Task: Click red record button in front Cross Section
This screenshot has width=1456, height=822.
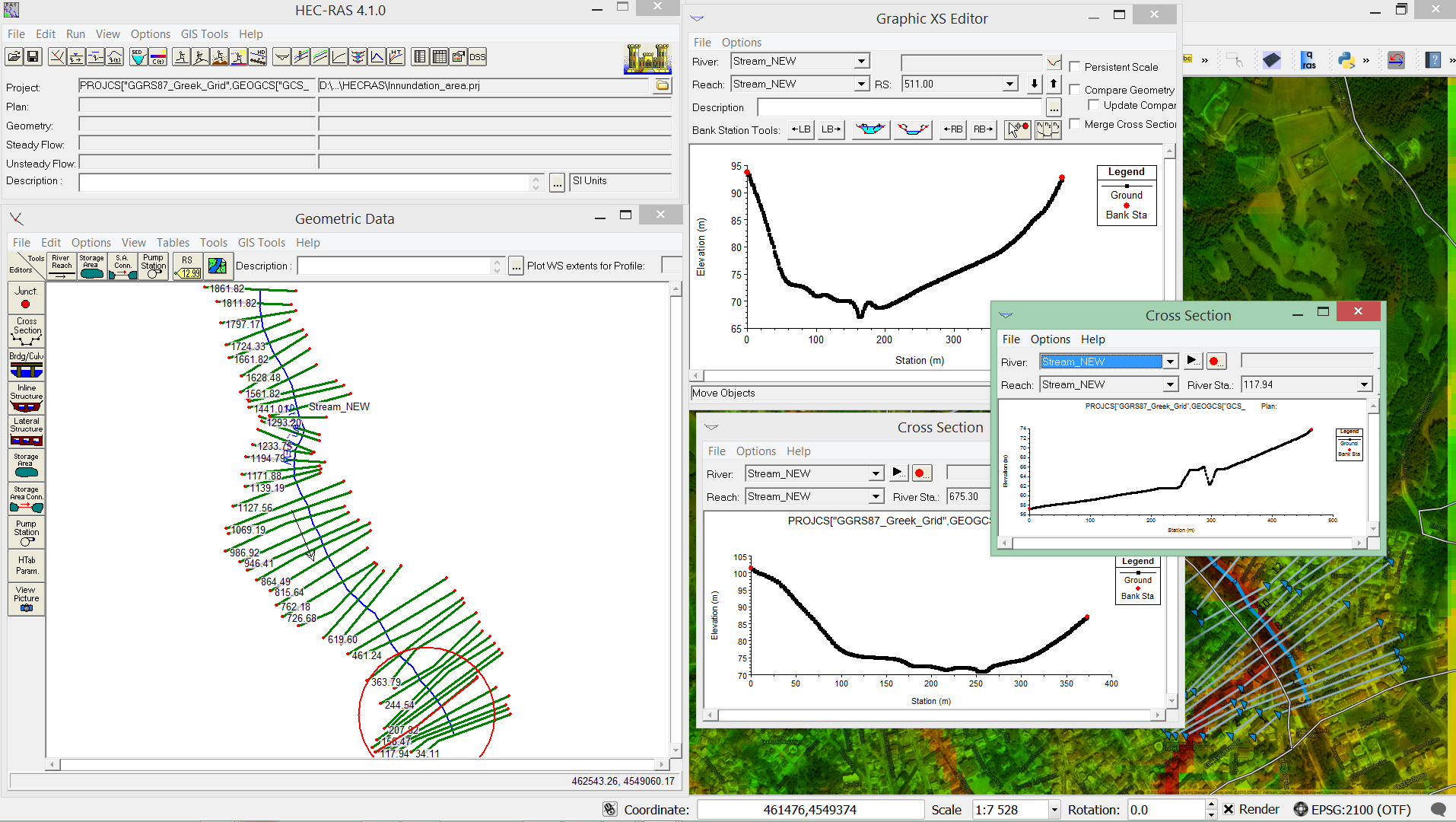Action: click(1215, 362)
